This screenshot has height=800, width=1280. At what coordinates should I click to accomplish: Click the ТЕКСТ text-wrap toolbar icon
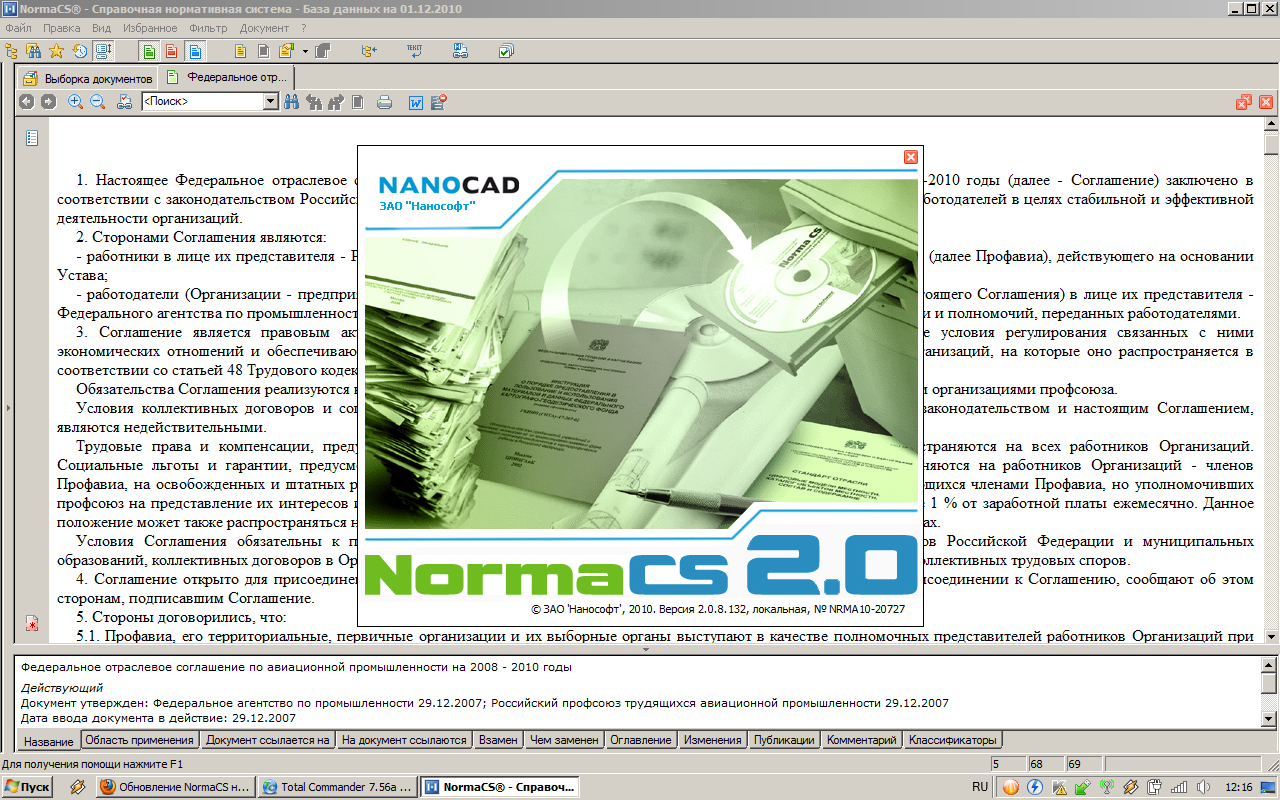pos(414,51)
